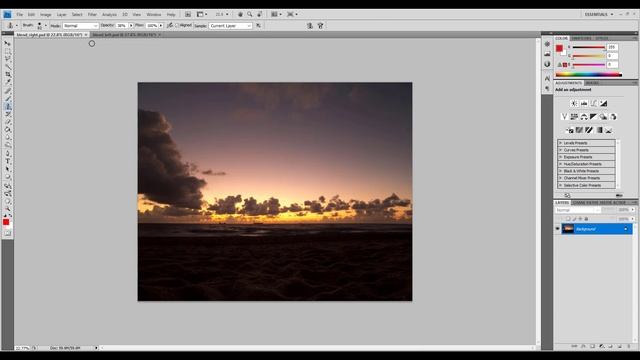Expand Exposure Presets list

[x=561, y=157]
